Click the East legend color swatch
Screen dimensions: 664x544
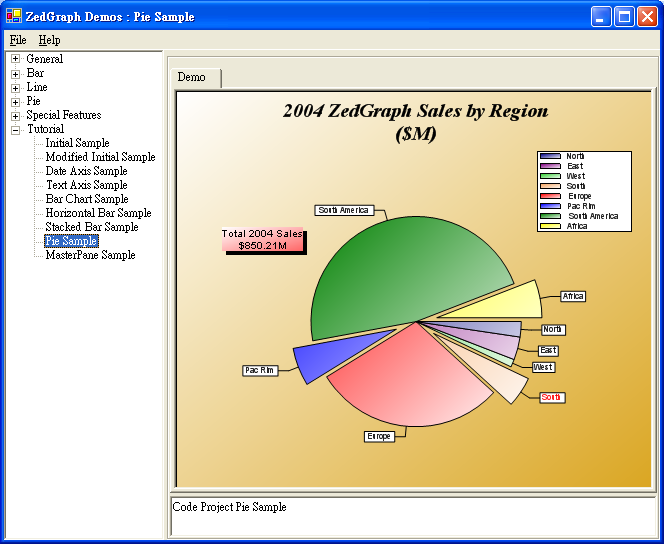coord(551,166)
